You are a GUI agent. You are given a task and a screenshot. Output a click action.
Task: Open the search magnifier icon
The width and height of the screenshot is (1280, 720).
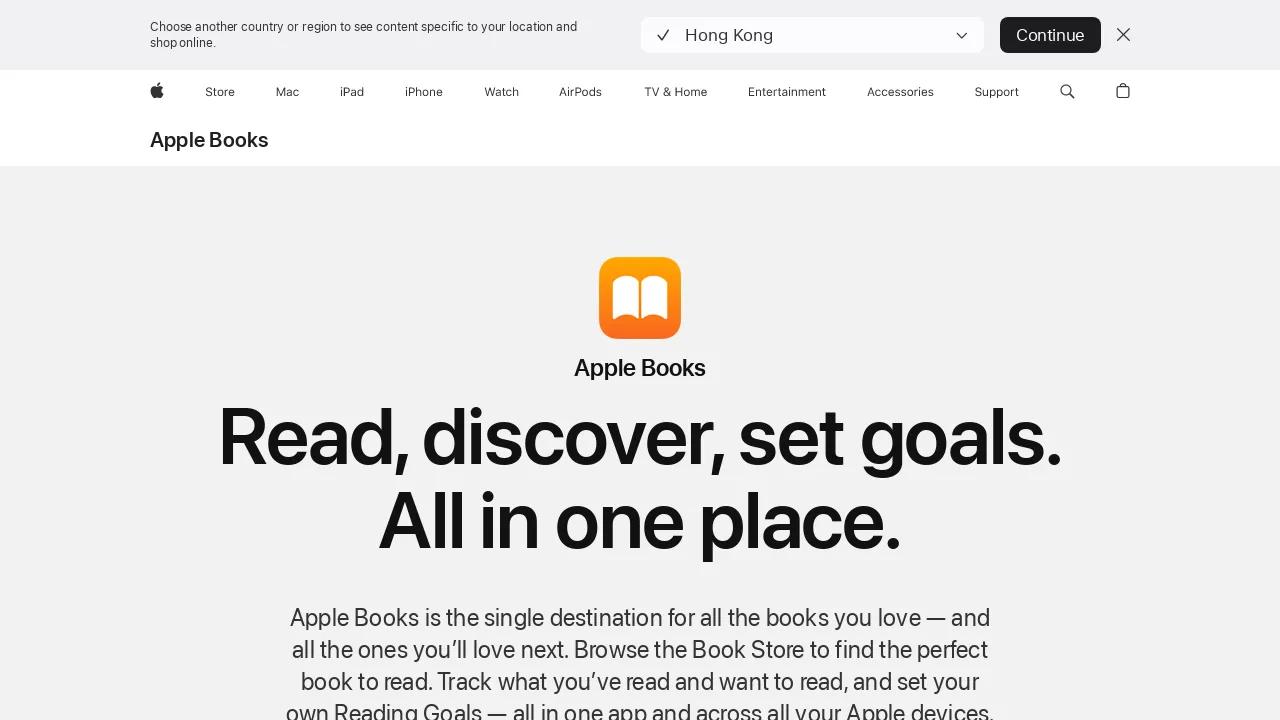click(1067, 91)
